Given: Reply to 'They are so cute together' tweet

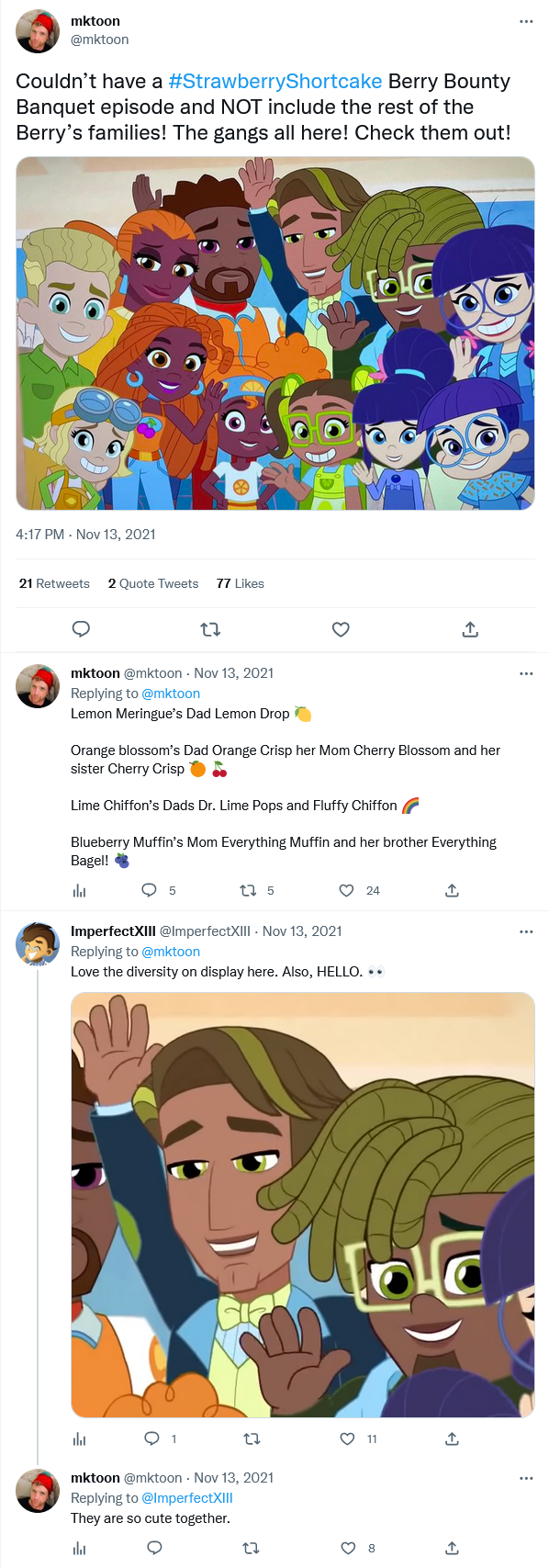Looking at the screenshot, I should point(154,1548).
